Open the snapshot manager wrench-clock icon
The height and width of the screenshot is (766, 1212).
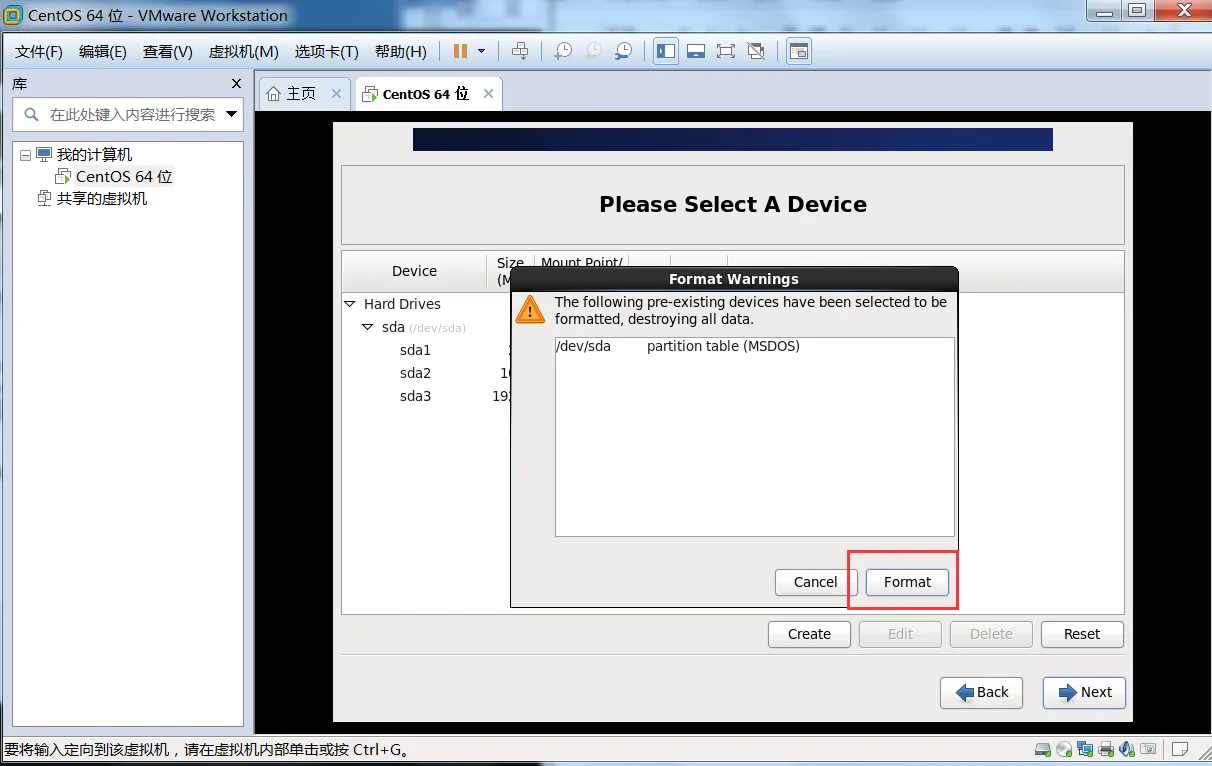(624, 51)
